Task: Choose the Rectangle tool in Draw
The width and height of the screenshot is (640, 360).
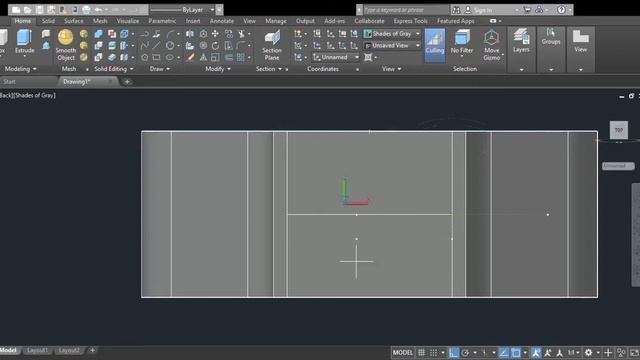Action: [156, 57]
